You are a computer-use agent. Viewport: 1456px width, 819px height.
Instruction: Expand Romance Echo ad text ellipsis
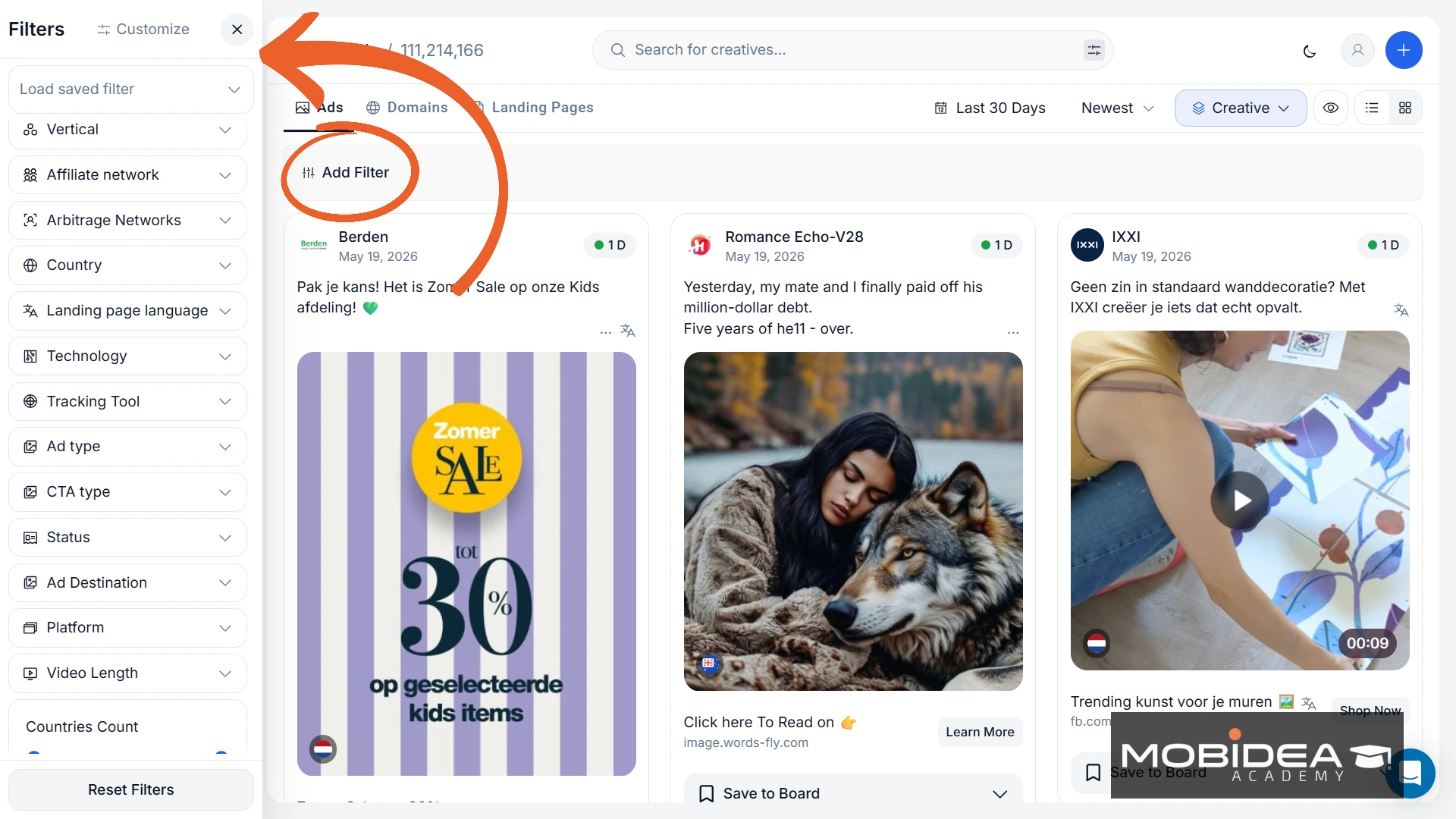(1013, 332)
